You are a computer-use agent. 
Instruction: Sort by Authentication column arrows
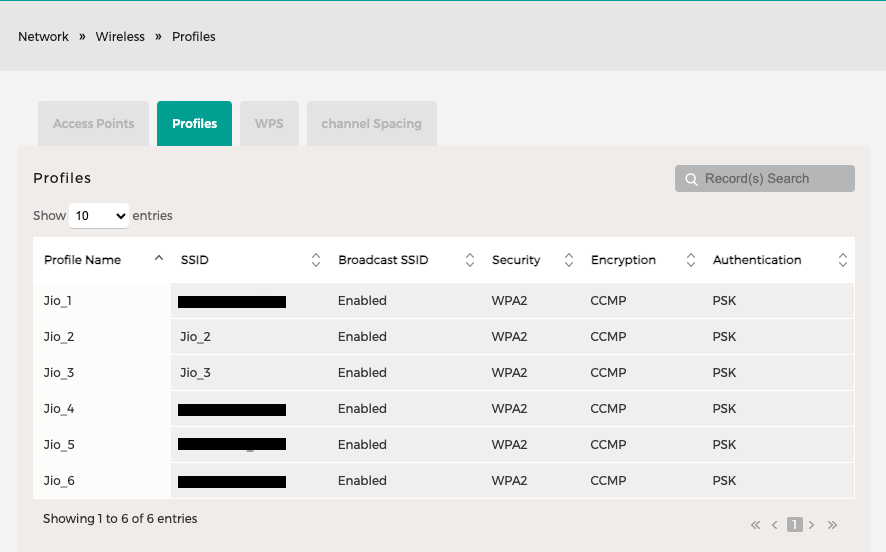(x=842, y=260)
